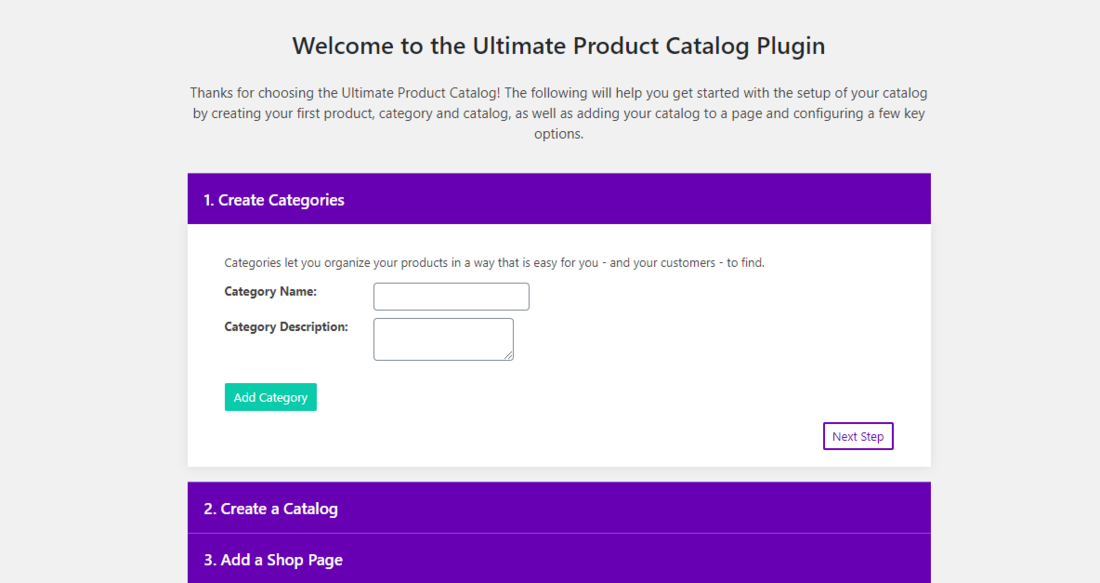Click the word 'options.' ending the intro paragraph

click(559, 134)
